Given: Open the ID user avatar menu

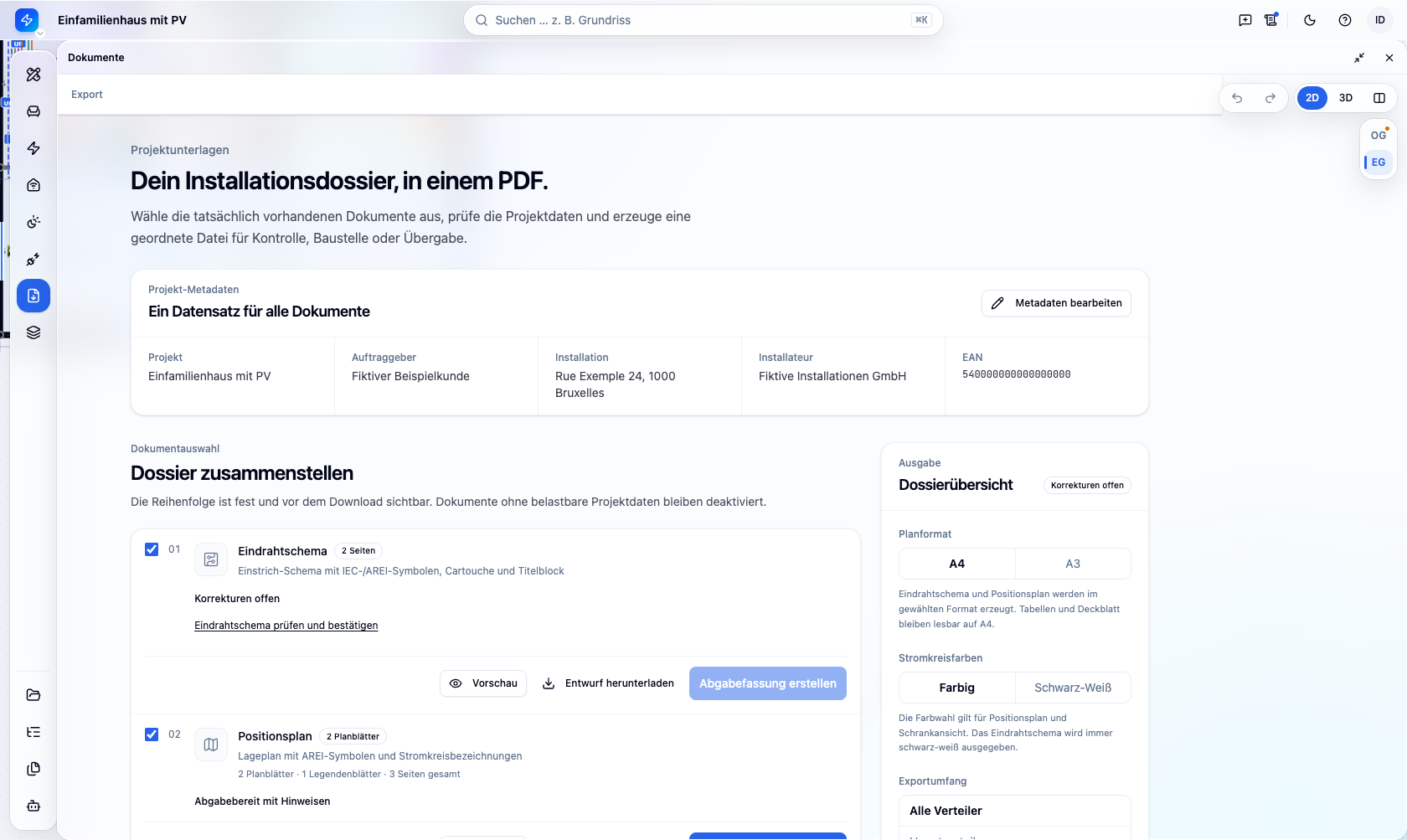Looking at the screenshot, I should (x=1380, y=20).
